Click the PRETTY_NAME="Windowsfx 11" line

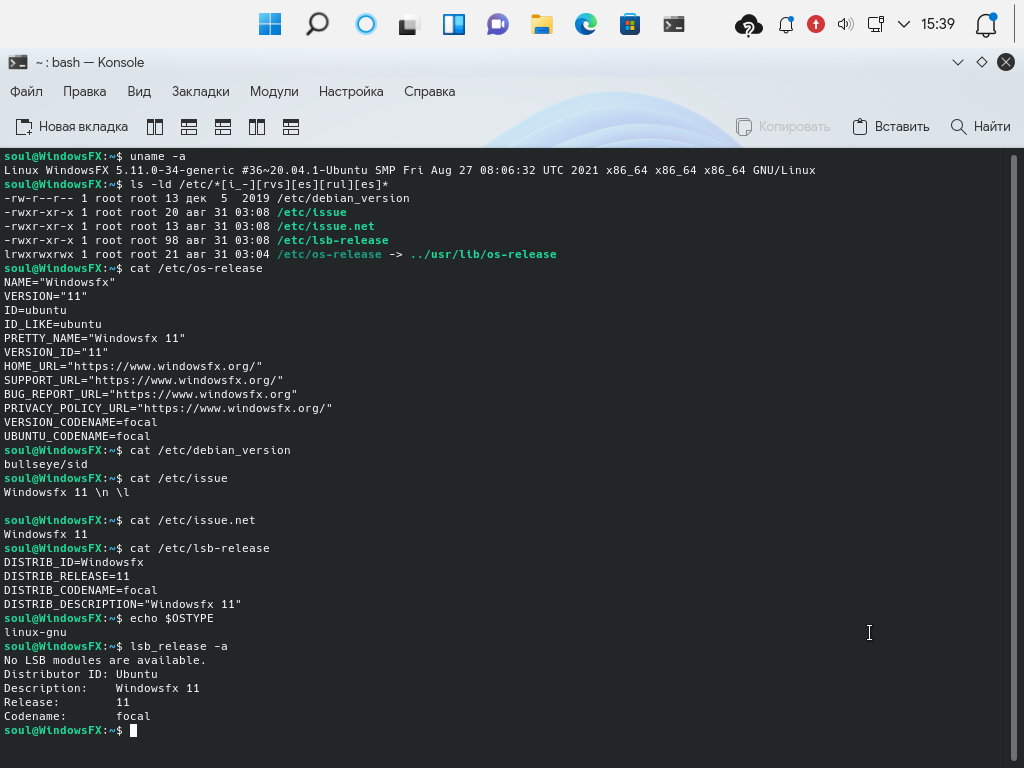click(x=95, y=338)
